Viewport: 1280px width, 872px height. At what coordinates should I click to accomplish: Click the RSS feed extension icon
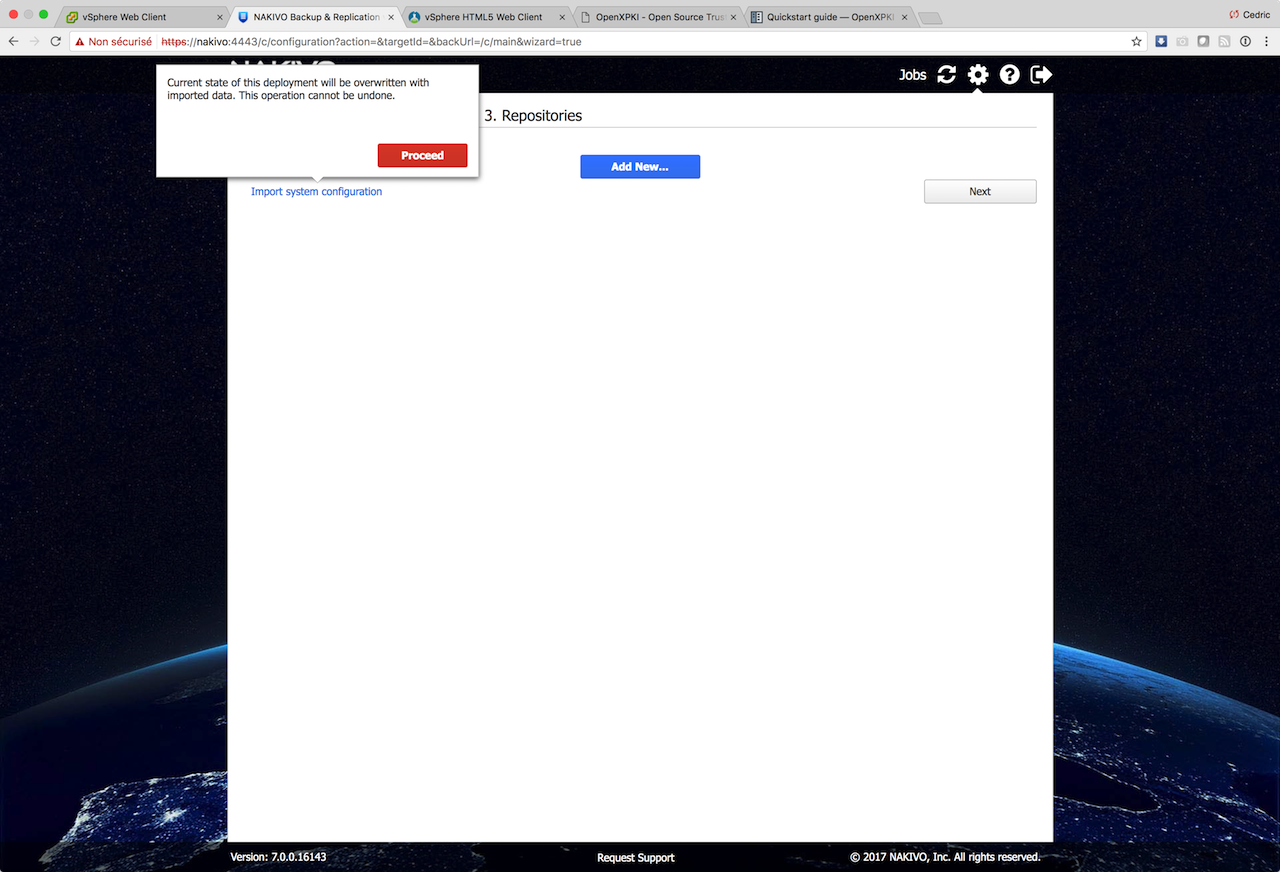[1224, 42]
